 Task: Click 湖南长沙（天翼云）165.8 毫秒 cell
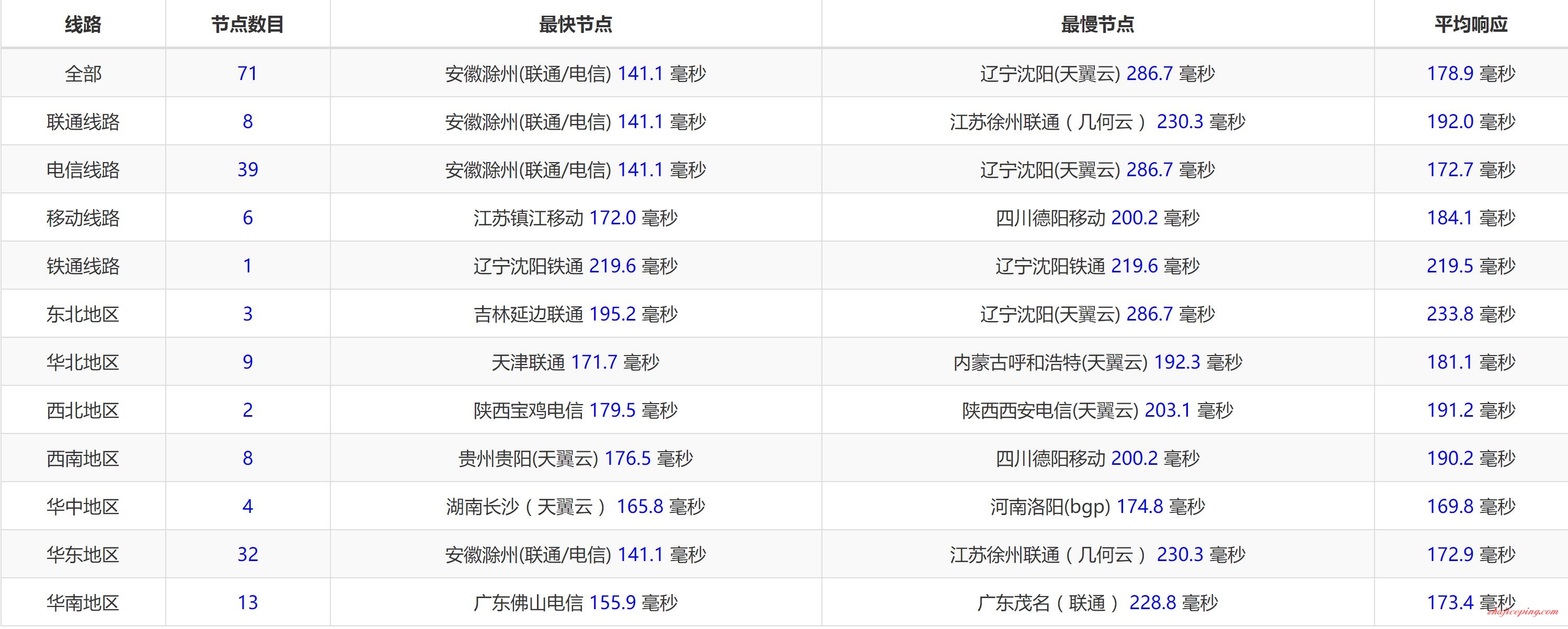tap(576, 507)
